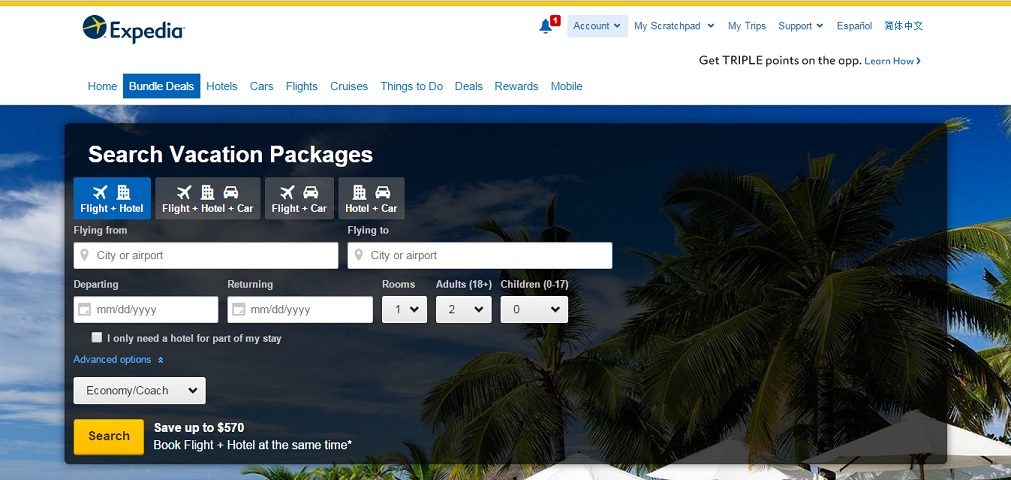Open the Rooms dropdown

click(x=404, y=310)
